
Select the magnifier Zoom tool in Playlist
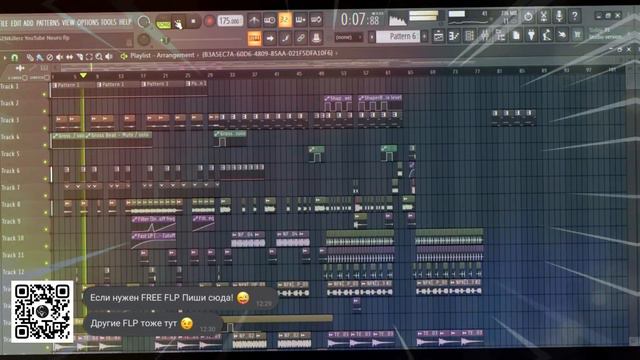(99, 57)
